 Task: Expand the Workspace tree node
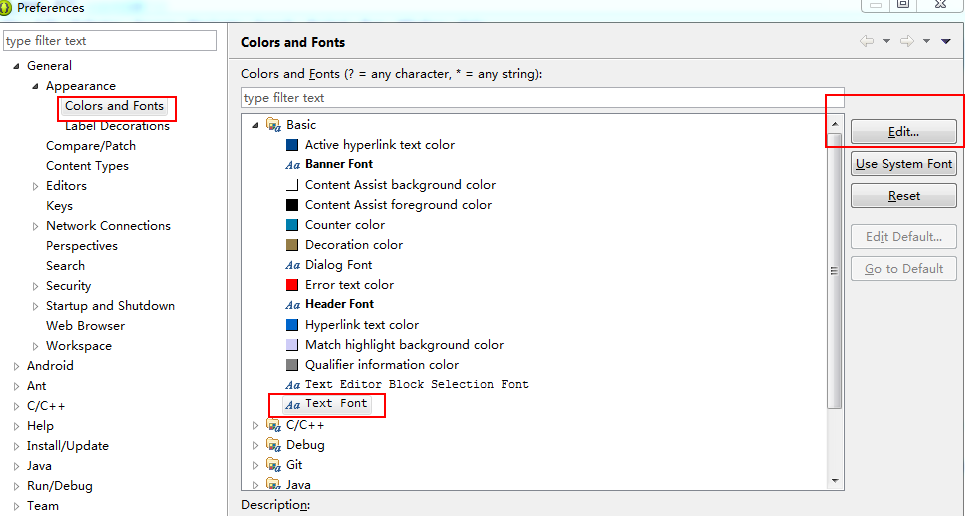[36, 346]
